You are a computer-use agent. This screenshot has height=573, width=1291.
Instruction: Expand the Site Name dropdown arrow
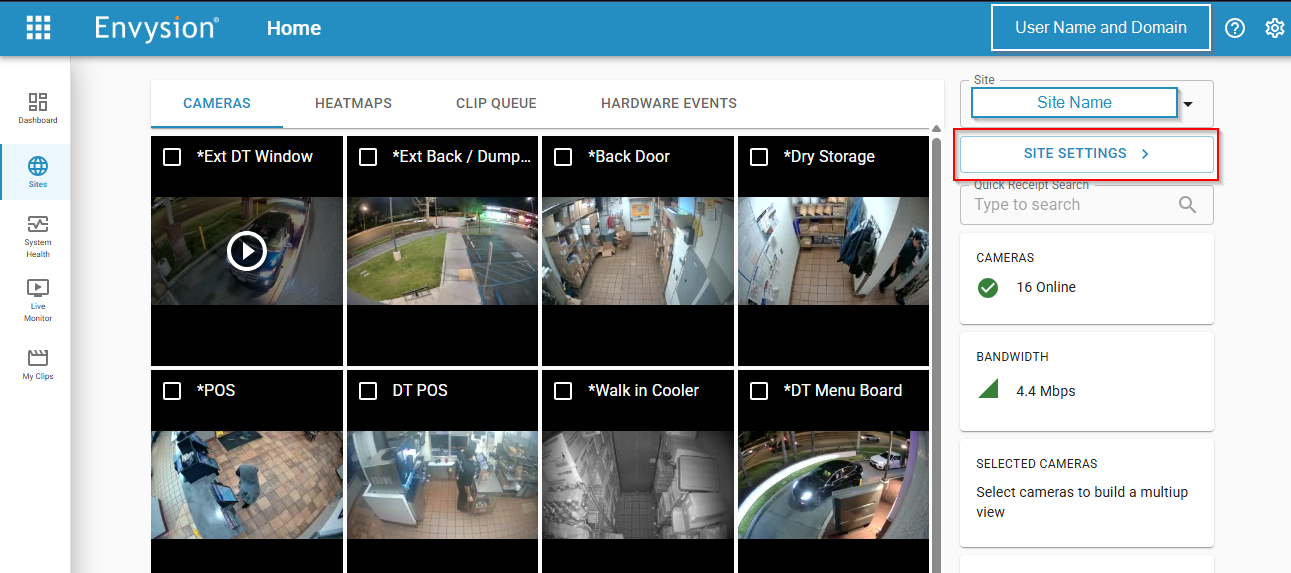(x=1188, y=104)
